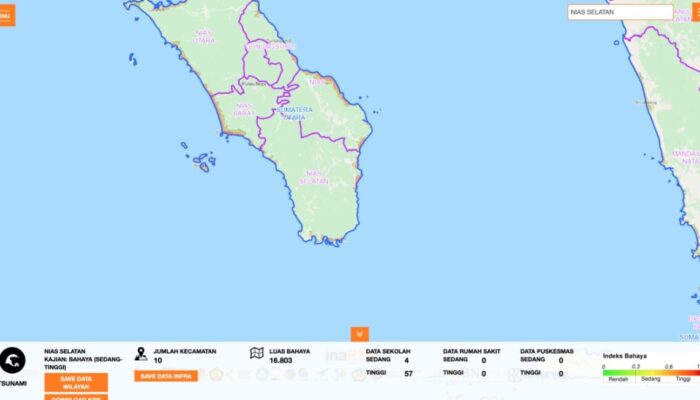Viewport: 700px width, 400px height.
Task: Click the location pin icon beside Jumlah Kecamatan
Action: point(141,354)
